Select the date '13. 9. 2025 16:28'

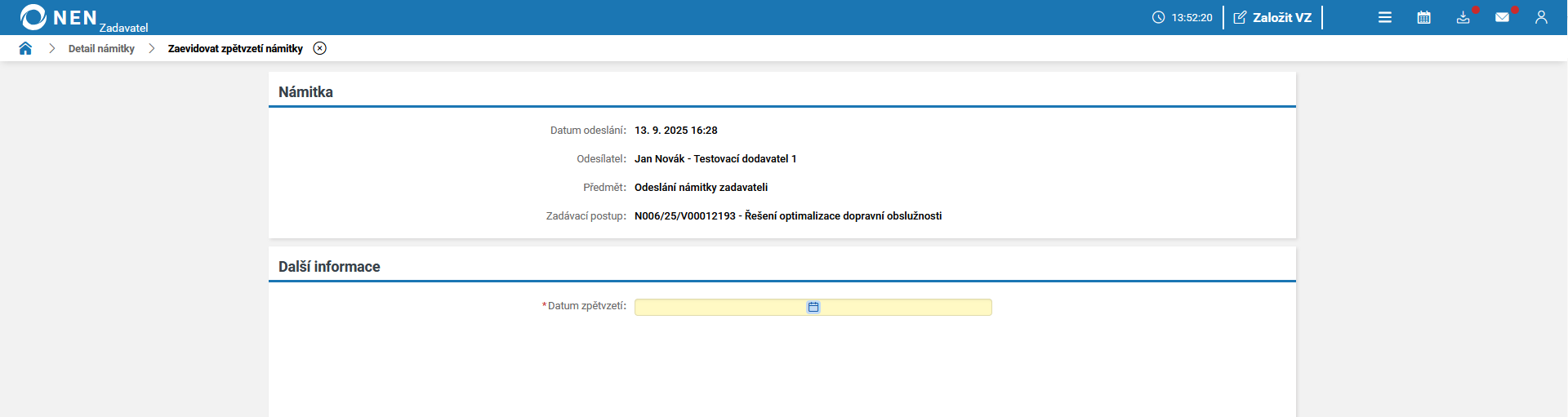pyautogui.click(x=676, y=131)
